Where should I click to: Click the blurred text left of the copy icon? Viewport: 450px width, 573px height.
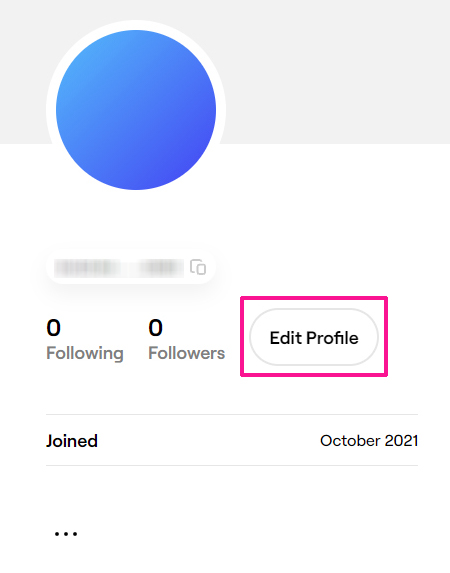click(119, 268)
